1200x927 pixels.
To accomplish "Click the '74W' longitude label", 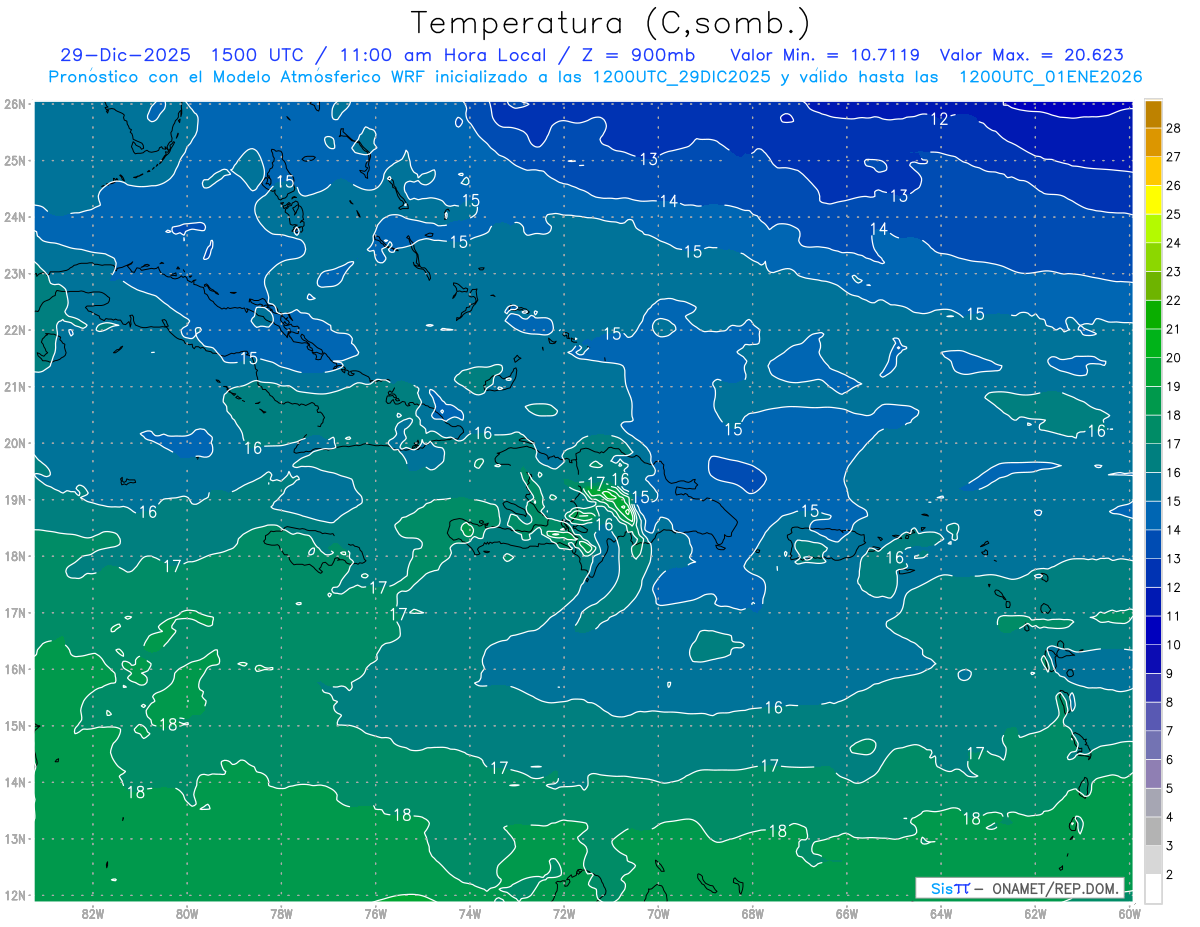I will click(470, 913).
